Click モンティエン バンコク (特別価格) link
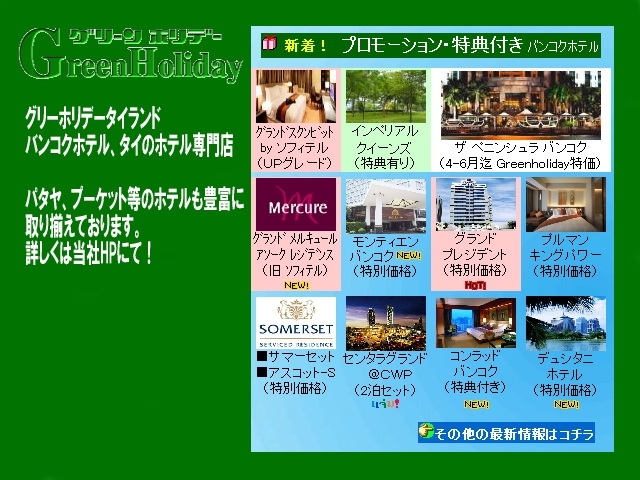Viewport: 640px width, 480px height. coord(385,256)
